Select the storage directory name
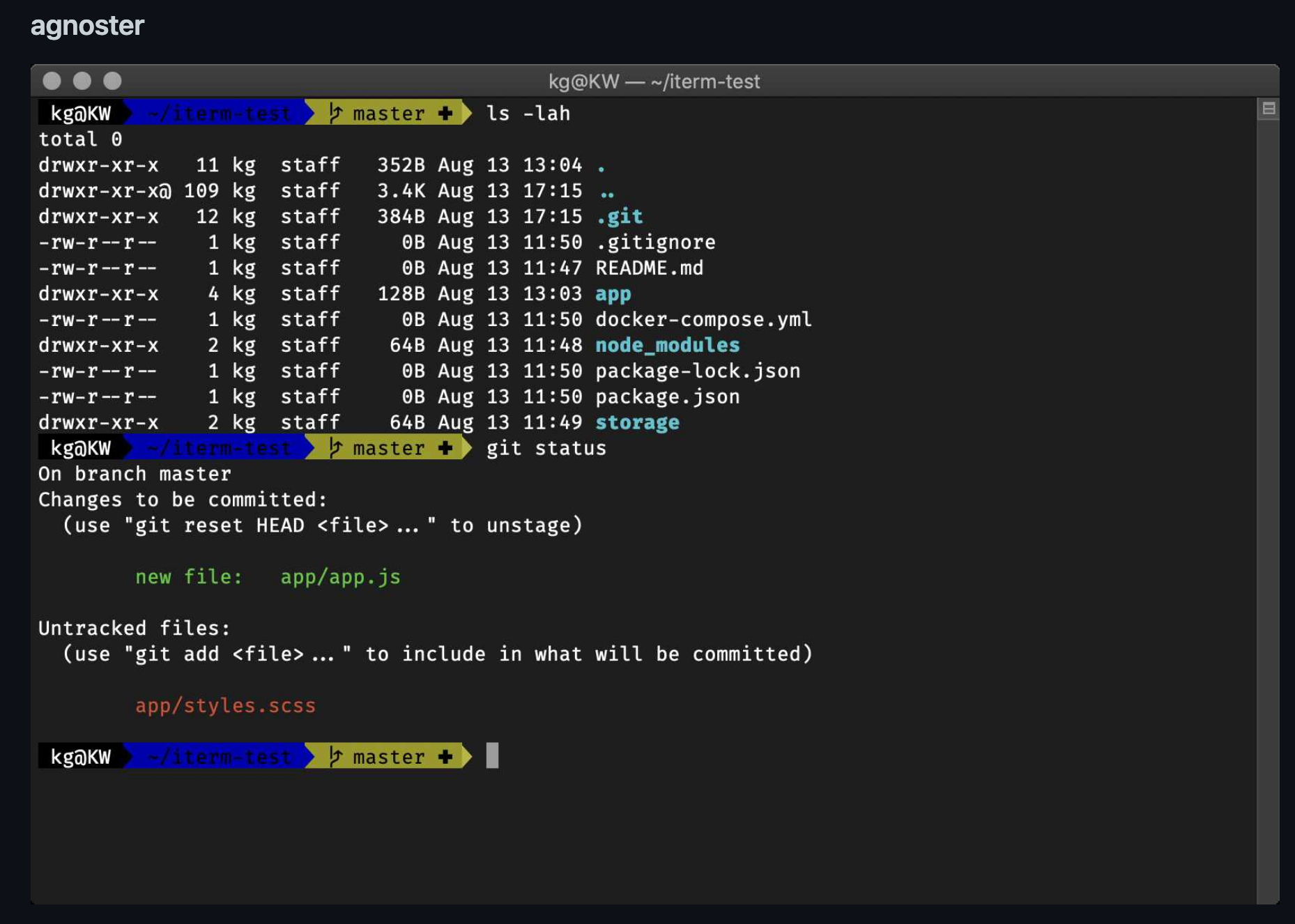 (x=636, y=422)
